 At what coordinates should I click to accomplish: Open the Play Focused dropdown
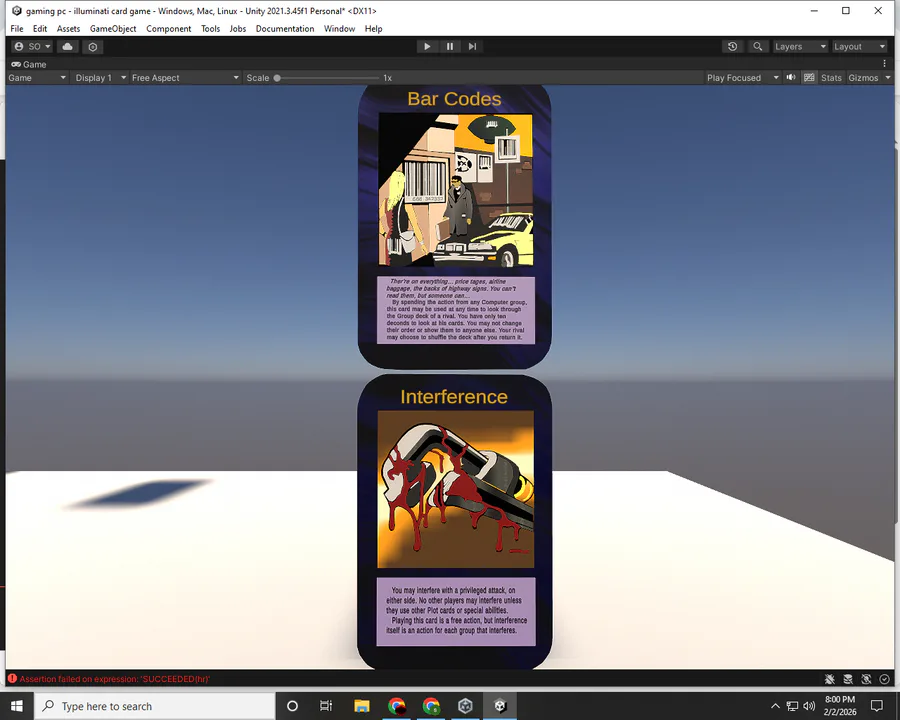[743, 78]
